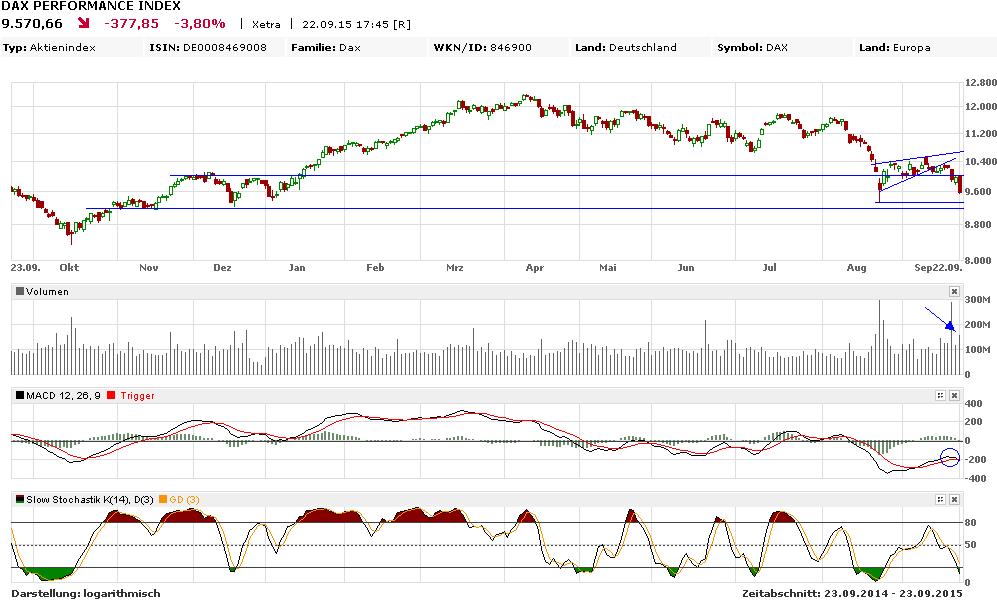Screen dimensions: 997x601
Task: Open settings icon of MACD panel
Action: 940,396
